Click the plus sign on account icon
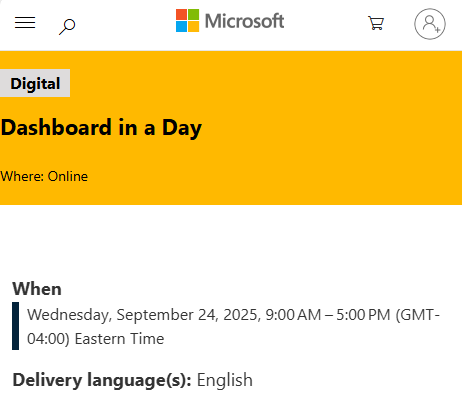Viewport: 462px width, 403px height. 438,30
